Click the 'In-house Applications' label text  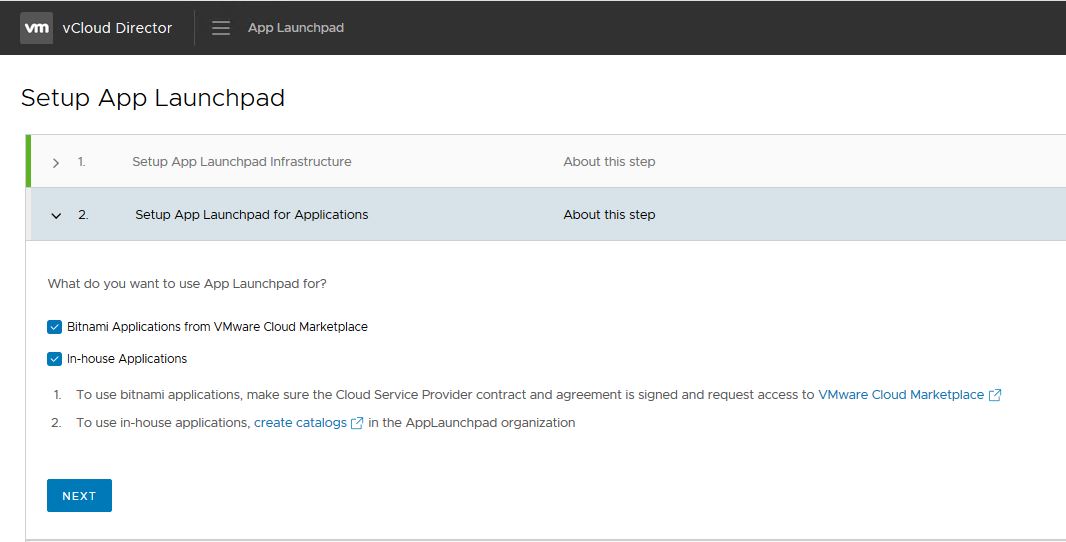coord(127,359)
